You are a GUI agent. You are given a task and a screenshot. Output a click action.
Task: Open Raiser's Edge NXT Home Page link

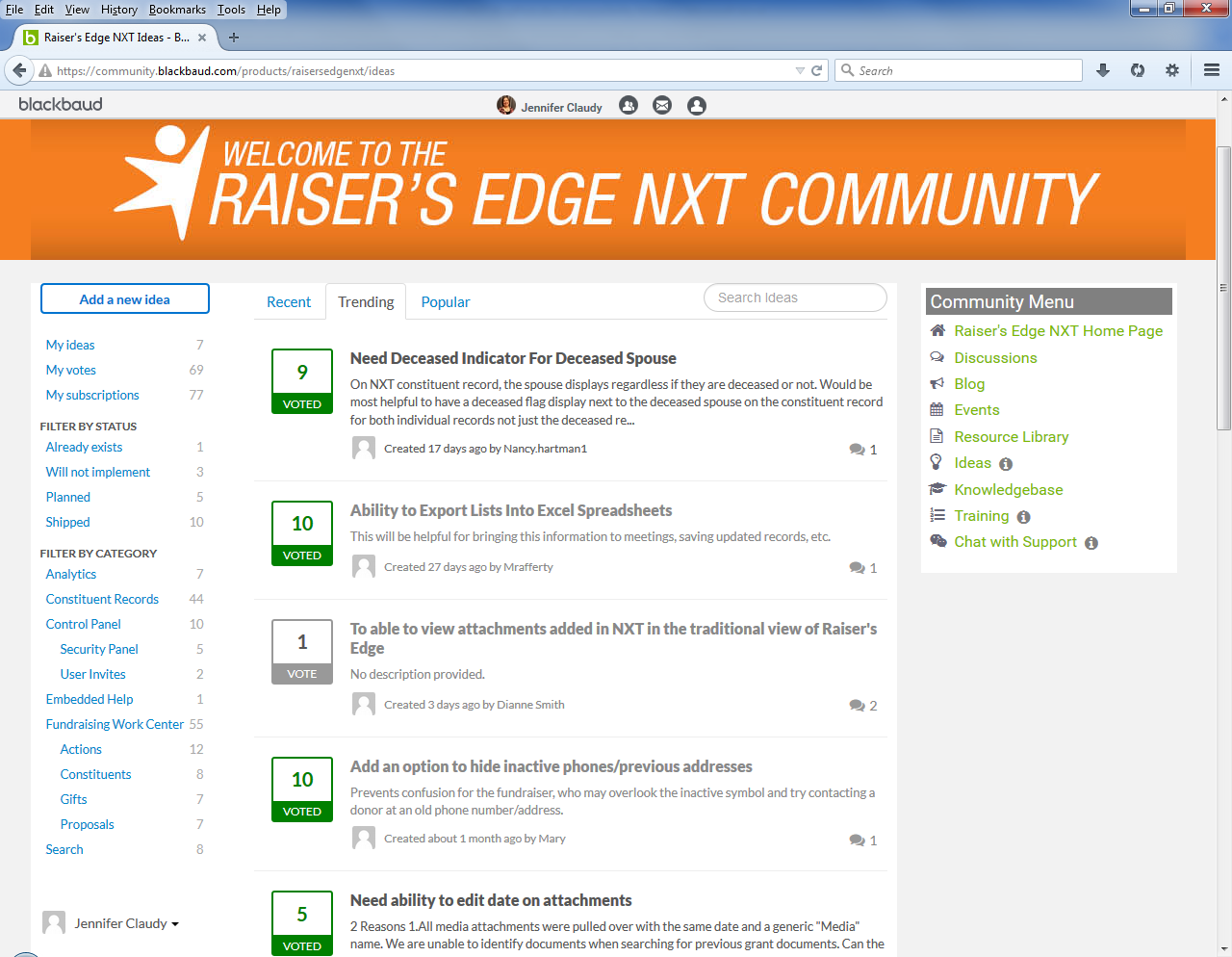tap(1058, 331)
